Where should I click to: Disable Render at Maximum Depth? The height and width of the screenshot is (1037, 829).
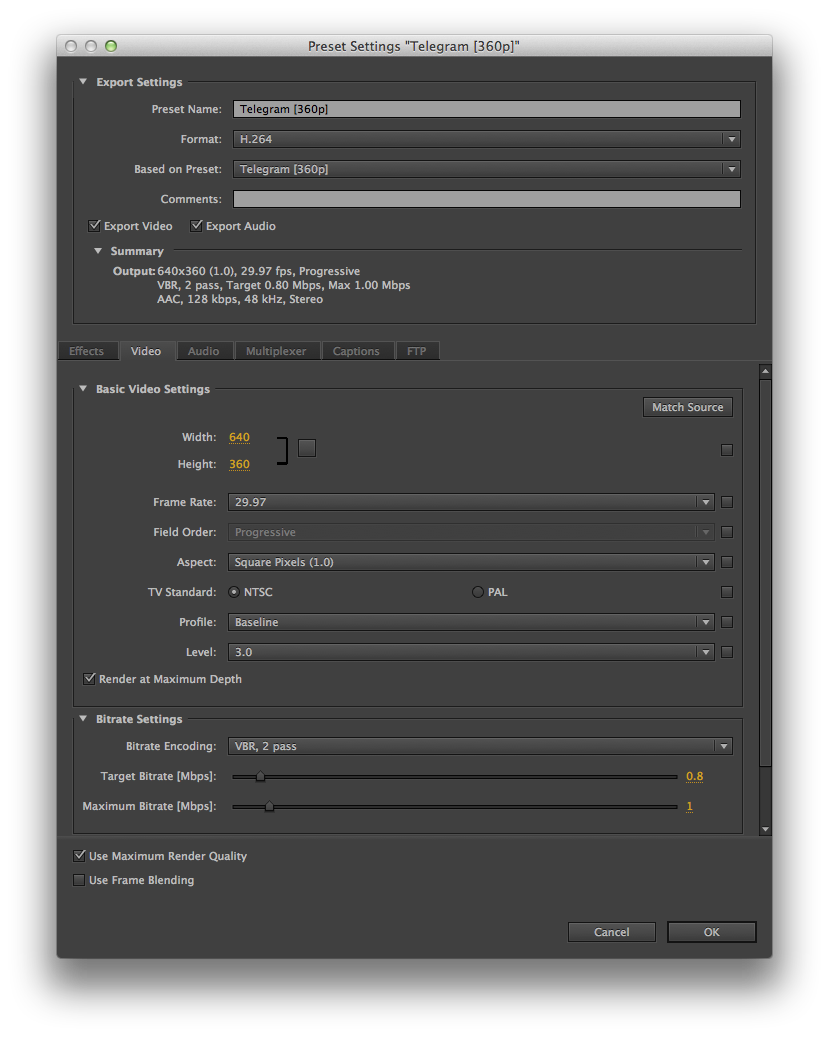pos(89,679)
